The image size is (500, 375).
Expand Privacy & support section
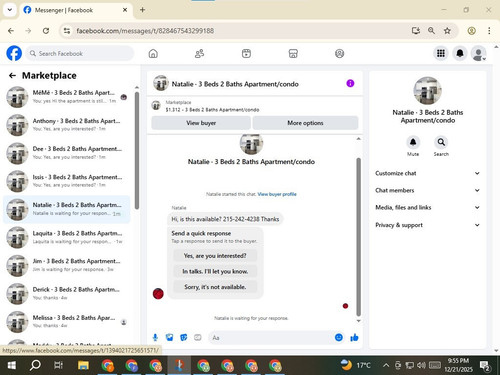coord(428,225)
